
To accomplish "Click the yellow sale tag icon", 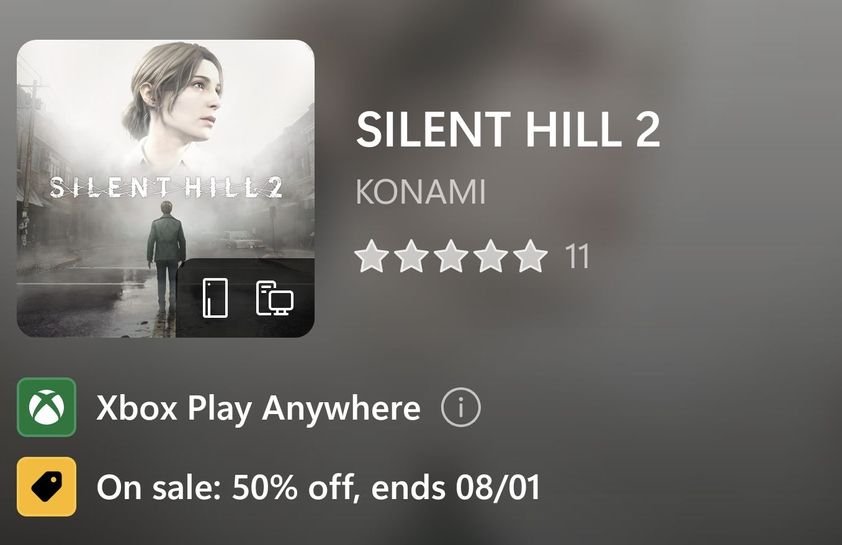I will 46,487.
